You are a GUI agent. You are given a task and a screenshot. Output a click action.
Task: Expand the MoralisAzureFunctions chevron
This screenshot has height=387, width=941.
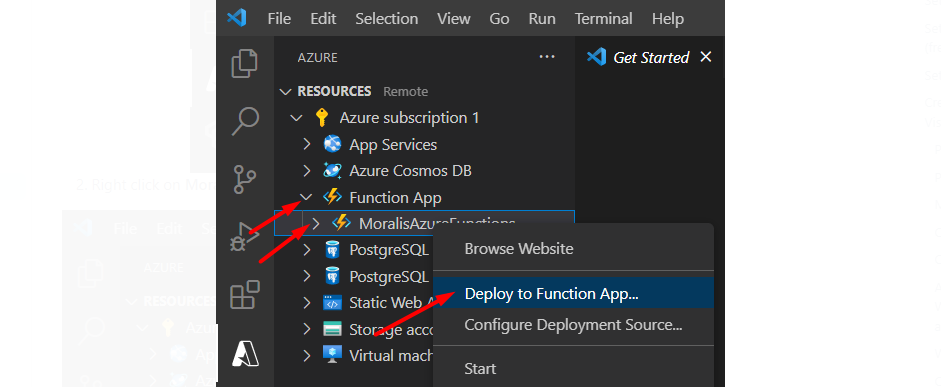coord(316,224)
